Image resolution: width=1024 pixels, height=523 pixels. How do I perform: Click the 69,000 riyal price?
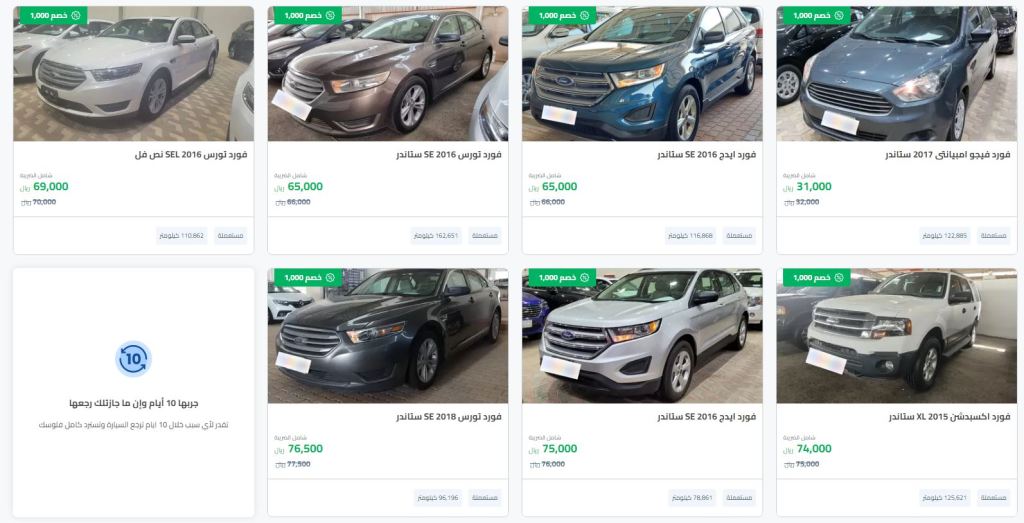tap(51, 187)
